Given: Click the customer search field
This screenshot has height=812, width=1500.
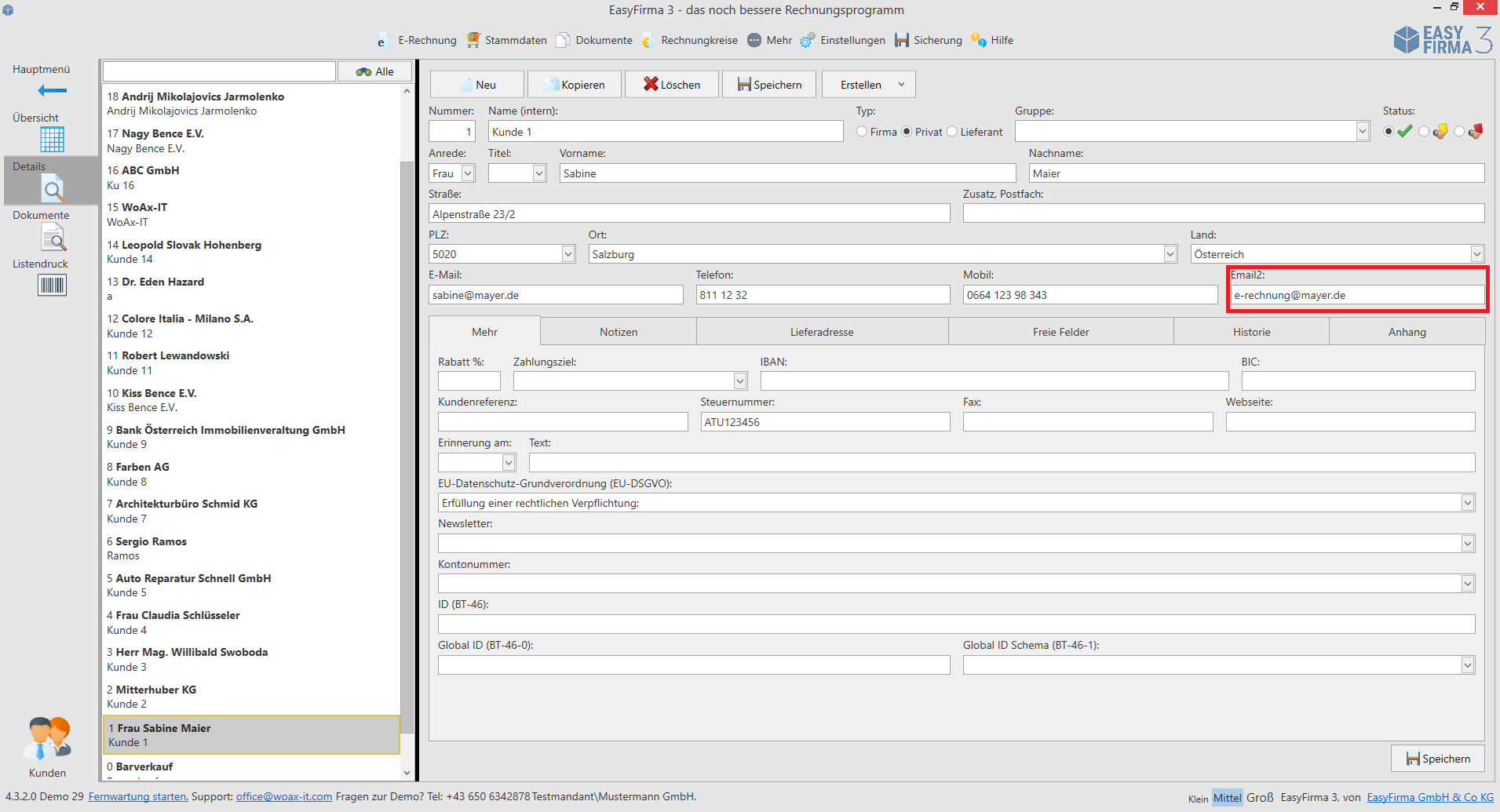Looking at the screenshot, I should click(x=220, y=71).
